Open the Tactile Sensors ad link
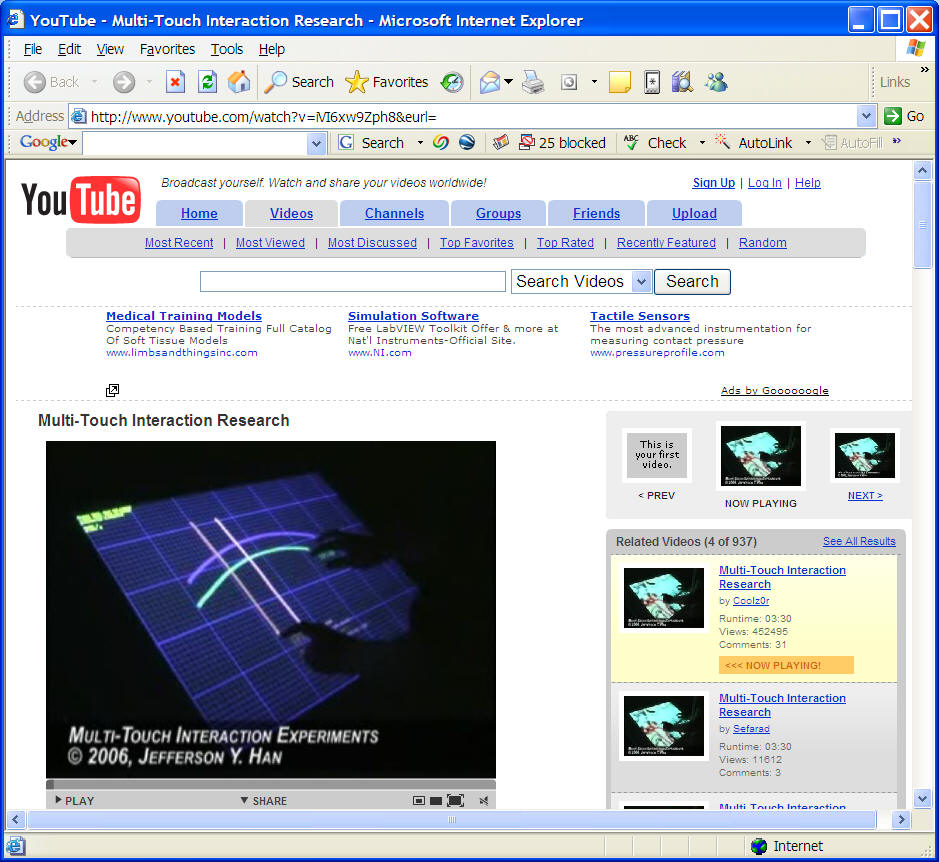 (x=640, y=316)
